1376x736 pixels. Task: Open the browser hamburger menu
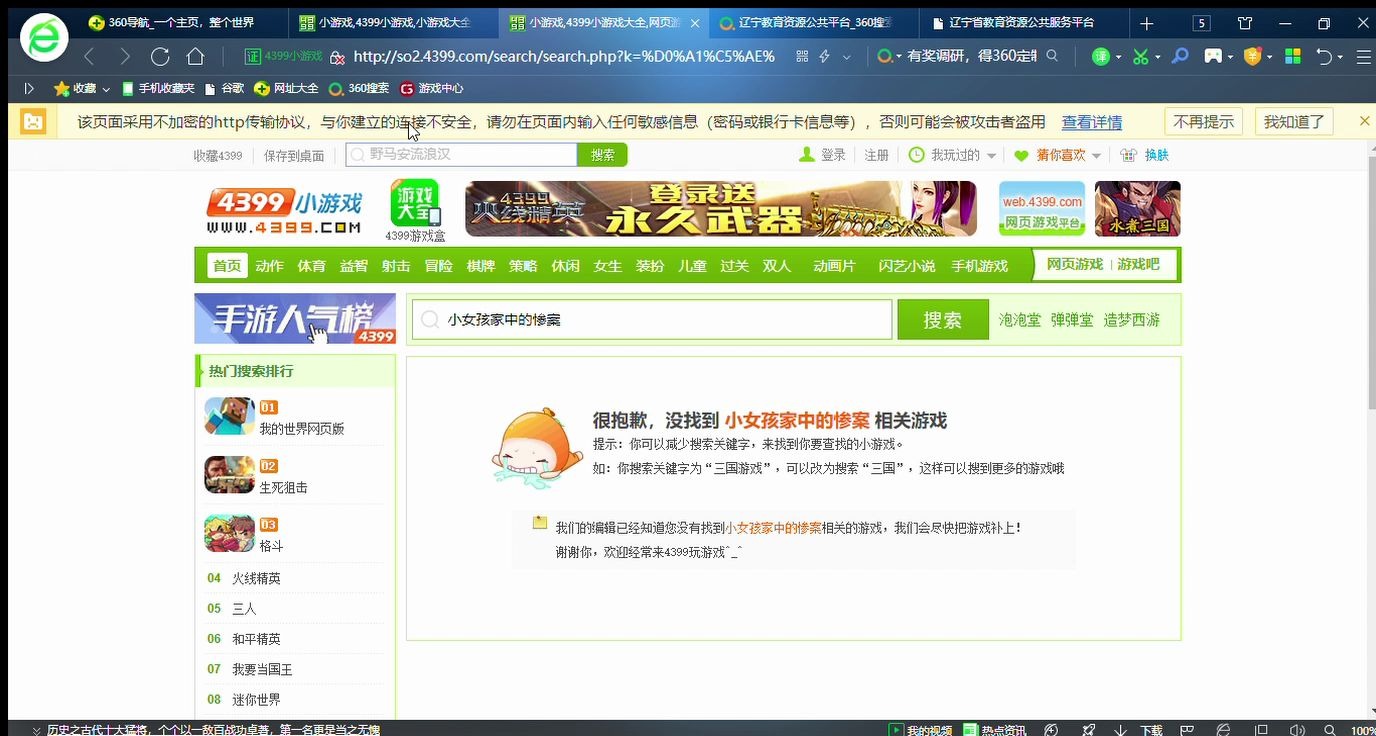coord(1362,57)
